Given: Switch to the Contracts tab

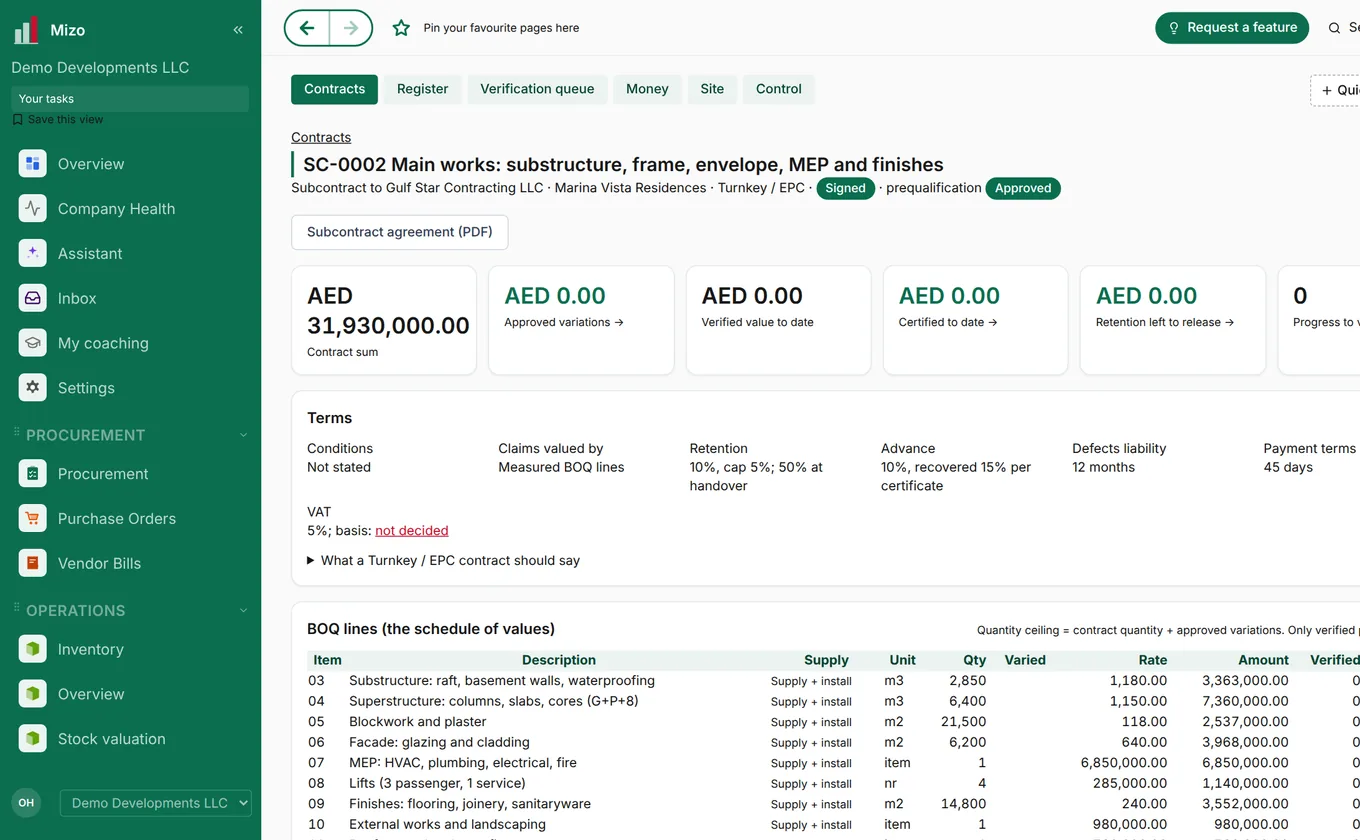Looking at the screenshot, I should pos(334,89).
